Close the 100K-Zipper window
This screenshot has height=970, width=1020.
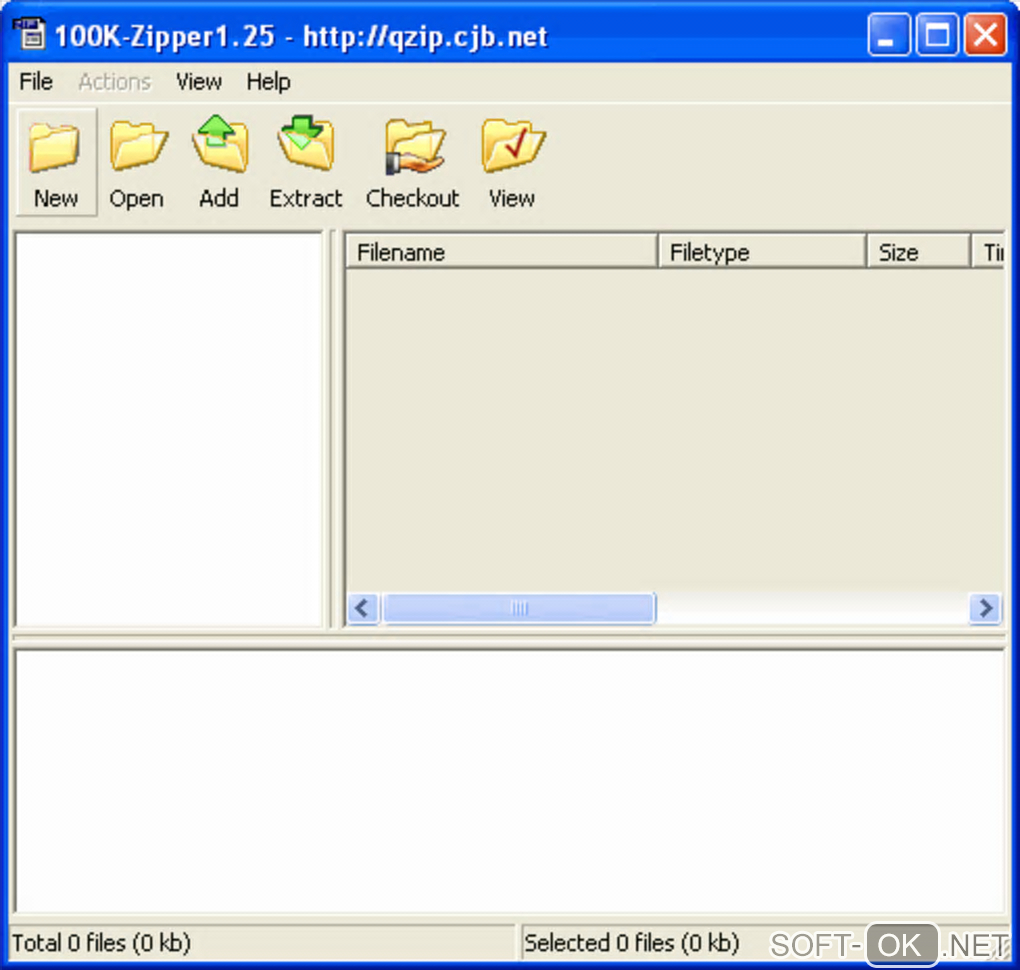(986, 34)
